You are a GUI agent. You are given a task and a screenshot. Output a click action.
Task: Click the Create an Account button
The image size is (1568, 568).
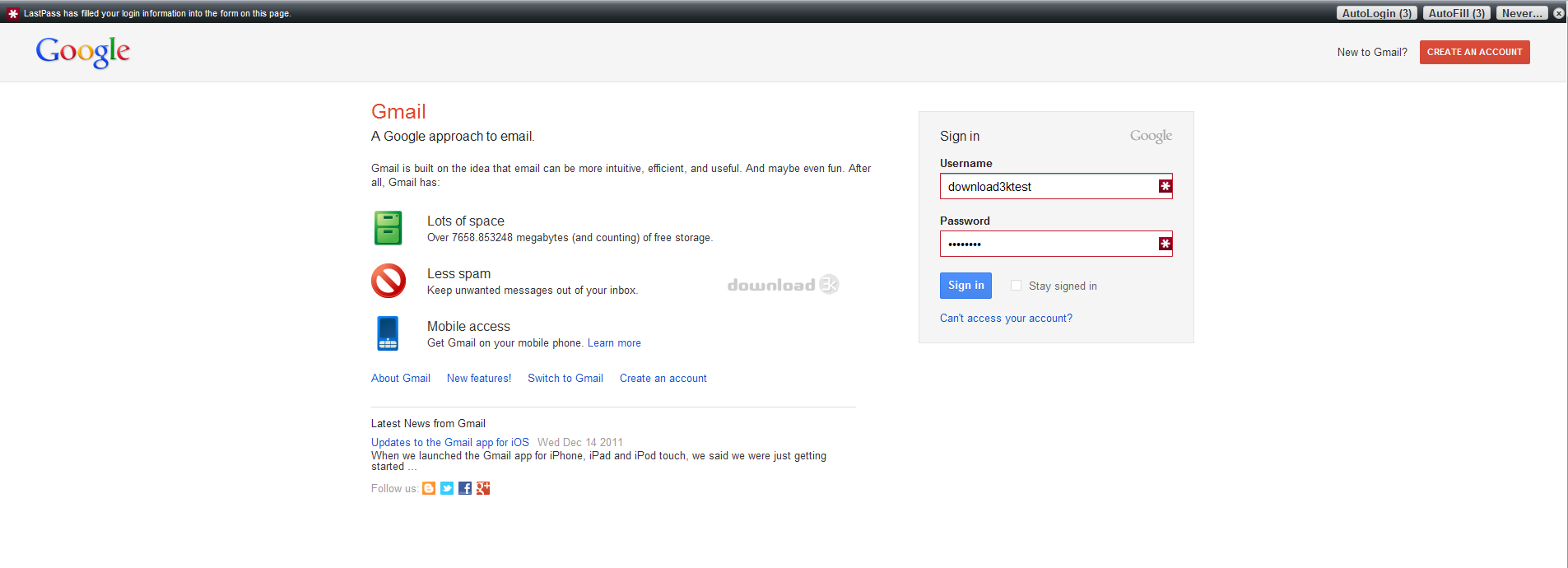(1474, 52)
